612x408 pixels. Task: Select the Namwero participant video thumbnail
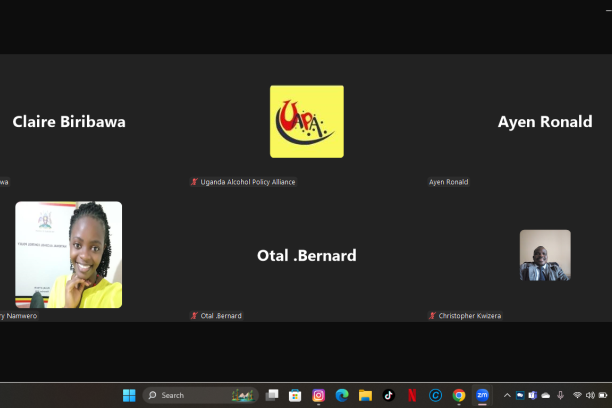(69, 255)
